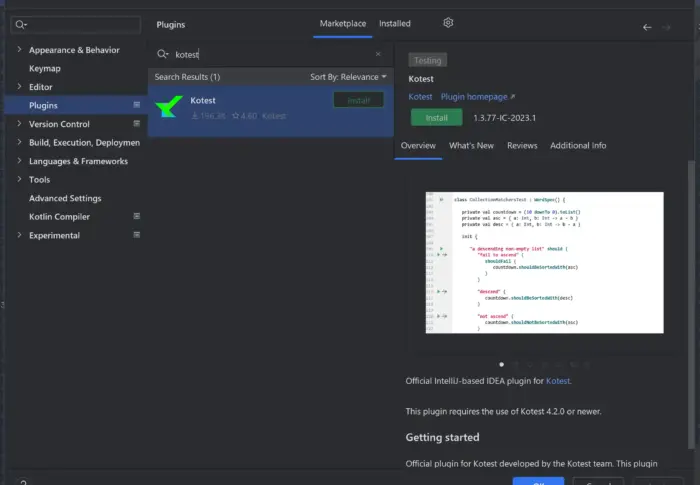The width and height of the screenshot is (700, 485).
Task: Click the Getting started heading
Action: pyautogui.click(x=442, y=437)
